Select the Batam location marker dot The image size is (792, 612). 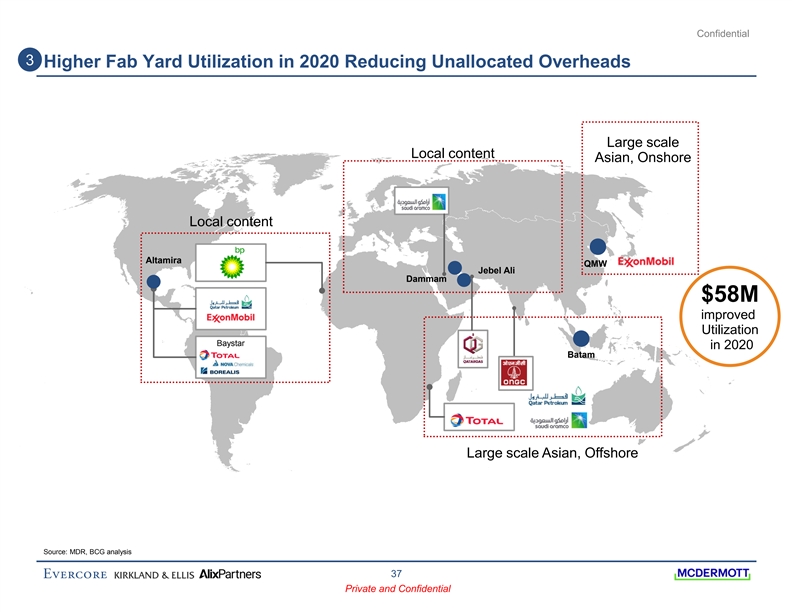580,338
